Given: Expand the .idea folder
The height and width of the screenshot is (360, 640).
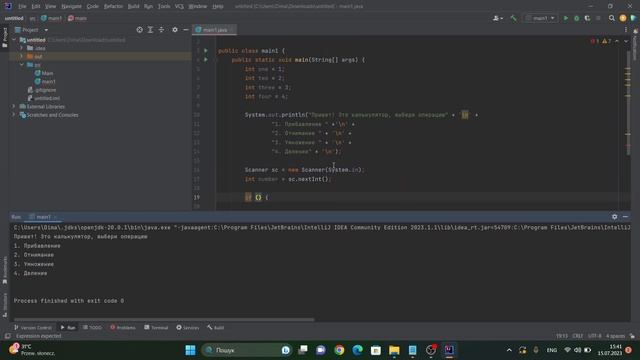Looking at the screenshot, I should pos(22,48).
